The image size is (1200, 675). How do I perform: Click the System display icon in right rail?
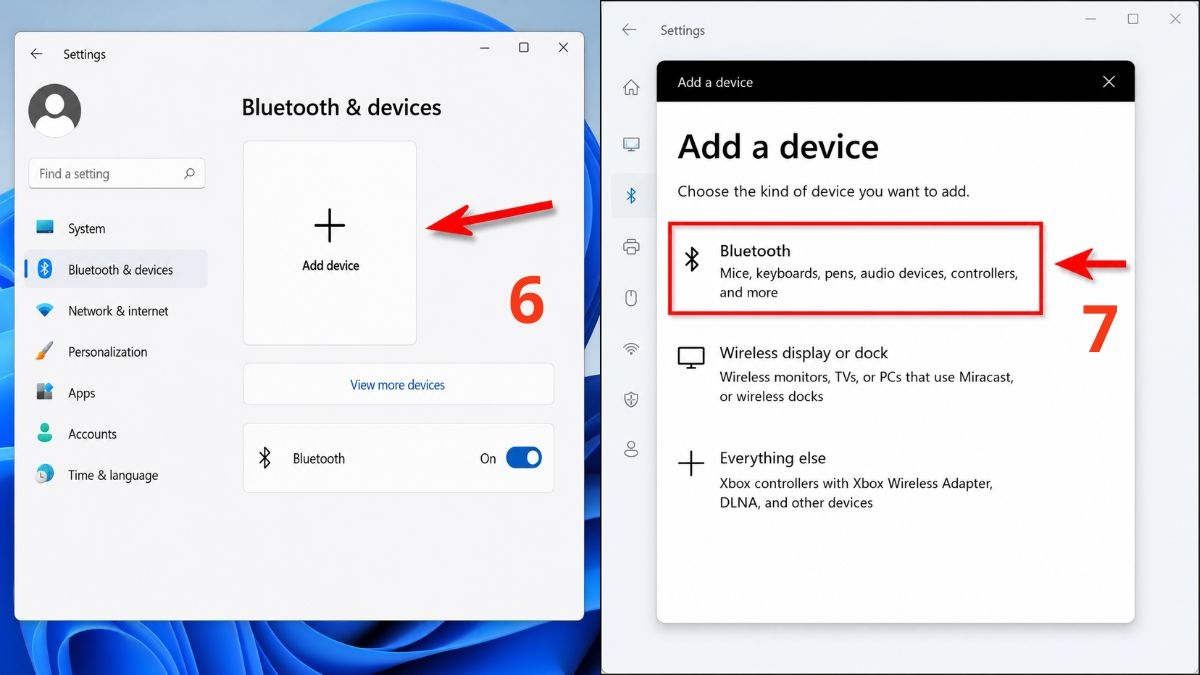pyautogui.click(x=631, y=145)
